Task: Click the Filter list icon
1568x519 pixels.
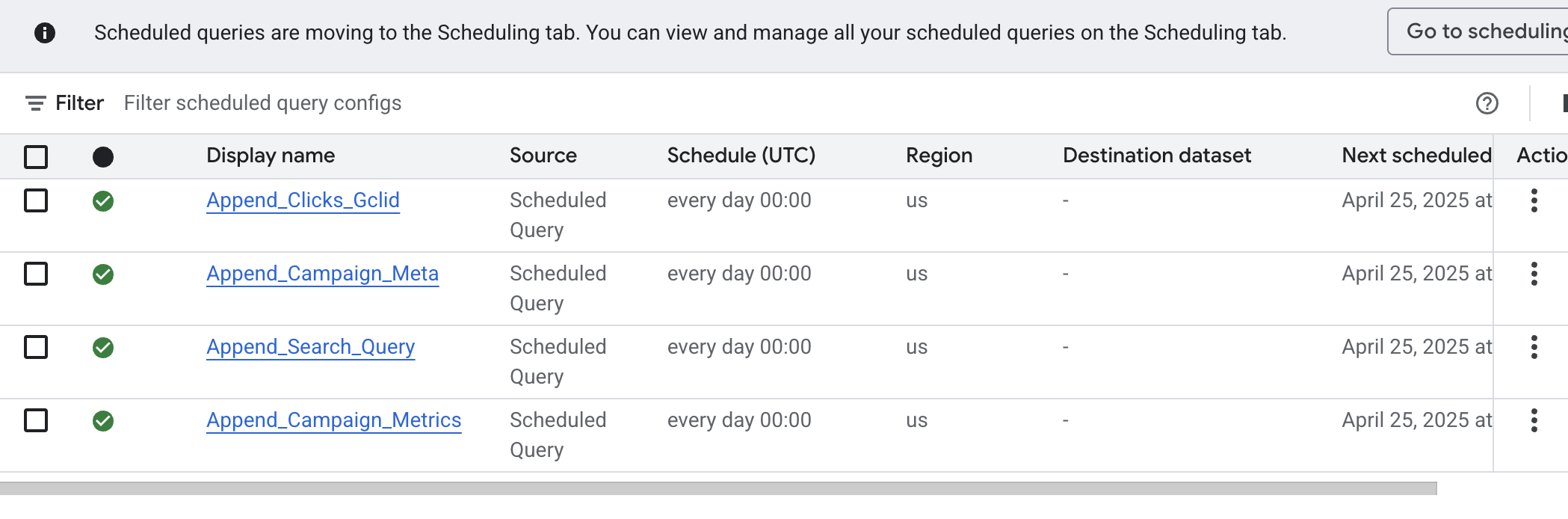Action: point(35,103)
